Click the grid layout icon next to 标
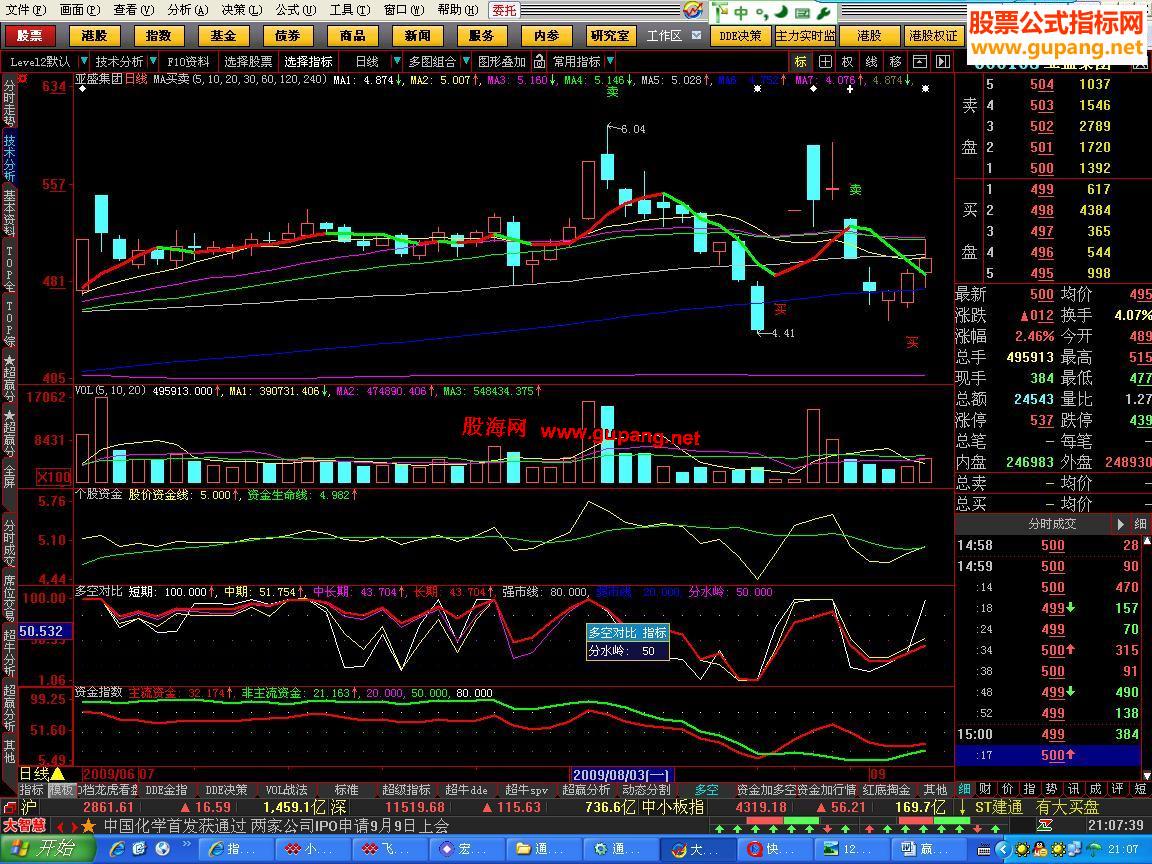The image size is (1152, 864). pos(825,62)
